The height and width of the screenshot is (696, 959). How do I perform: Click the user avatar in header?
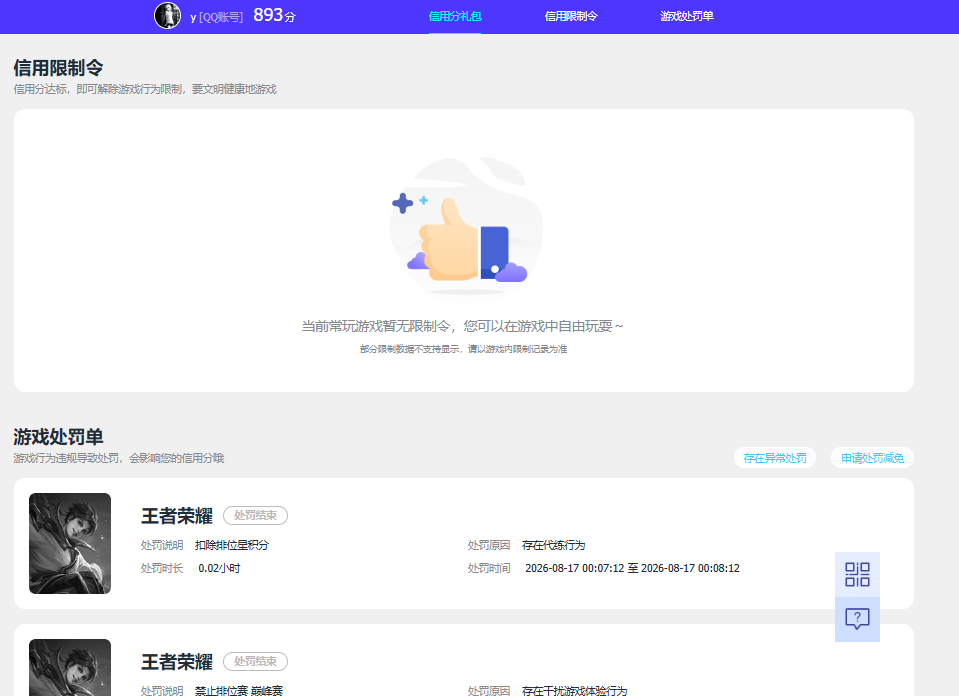point(168,16)
